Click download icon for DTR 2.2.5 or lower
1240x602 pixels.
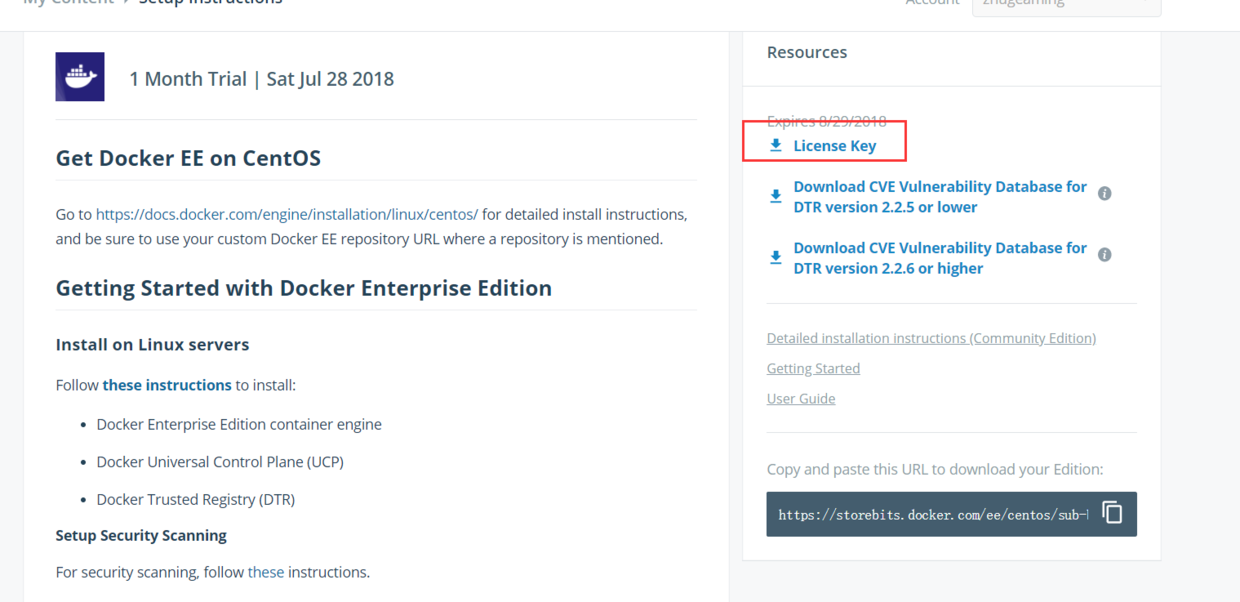[776, 196]
